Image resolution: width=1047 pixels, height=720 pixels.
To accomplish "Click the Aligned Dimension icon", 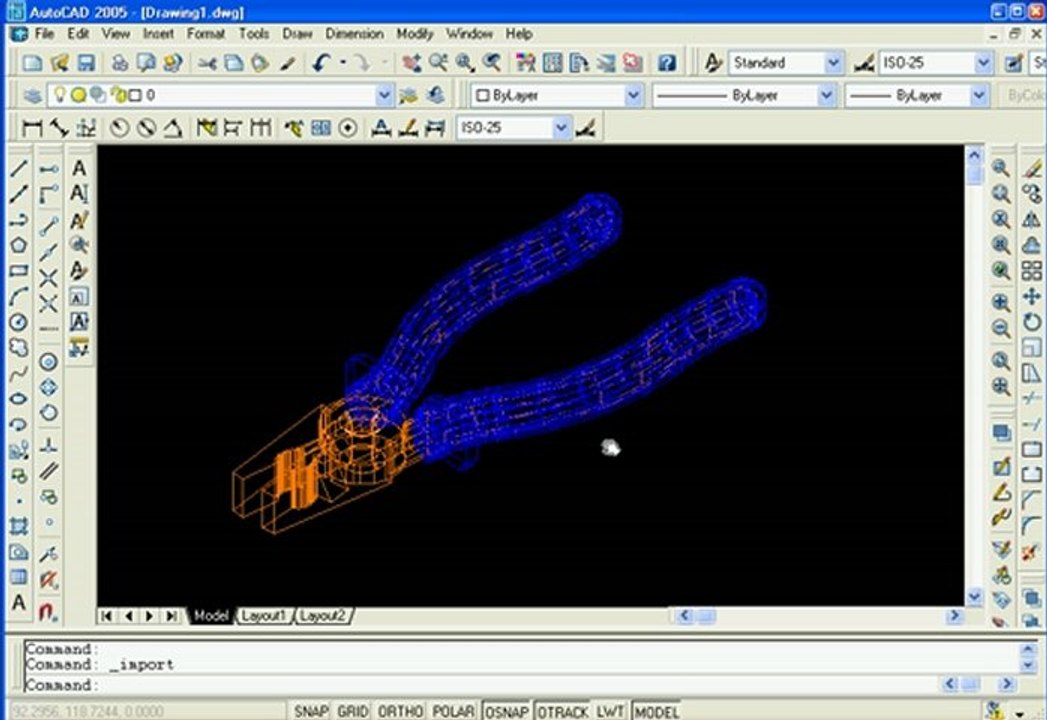I will (59, 128).
